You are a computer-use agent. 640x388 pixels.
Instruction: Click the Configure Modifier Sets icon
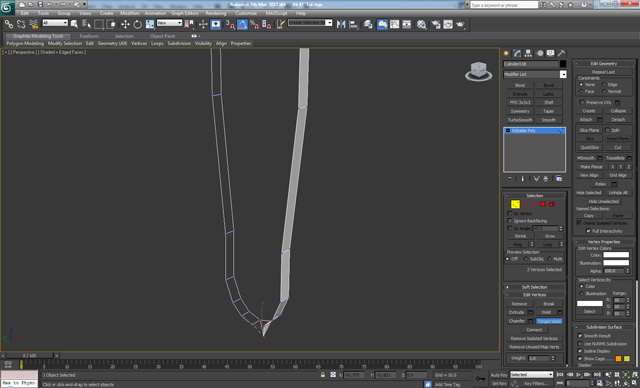559,179
